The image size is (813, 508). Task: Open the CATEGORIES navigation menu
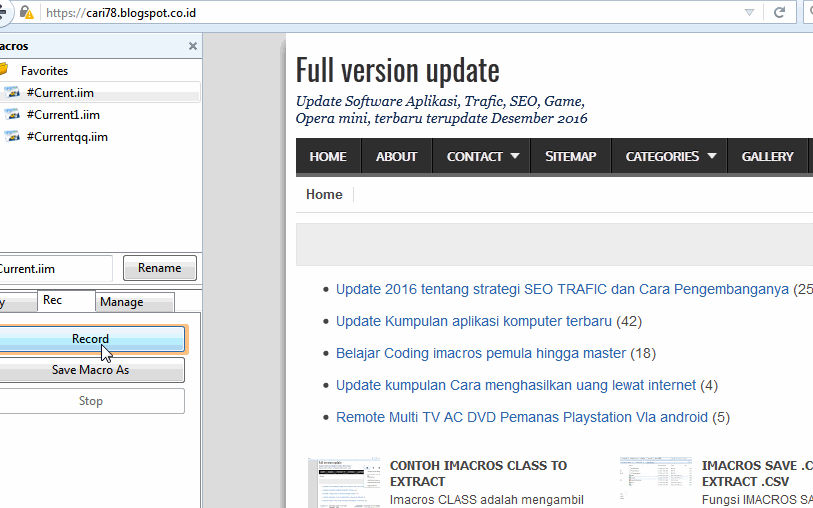pos(662,156)
